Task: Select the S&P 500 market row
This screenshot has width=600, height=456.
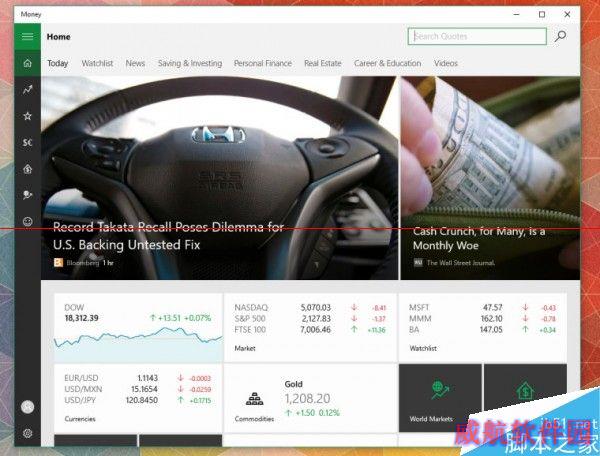Action: pyautogui.click(x=310, y=319)
